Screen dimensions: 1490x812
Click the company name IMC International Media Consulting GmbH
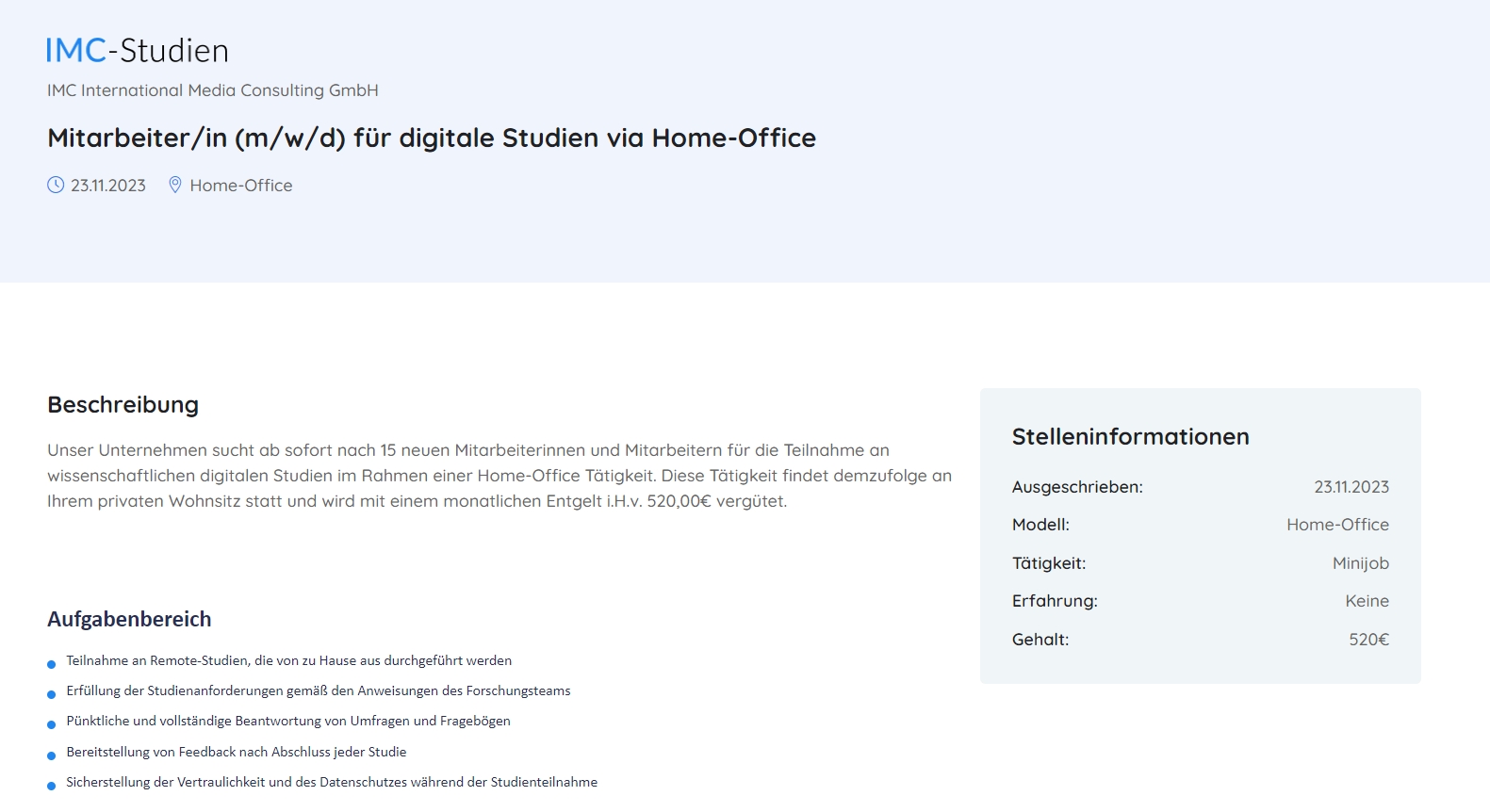(x=213, y=90)
